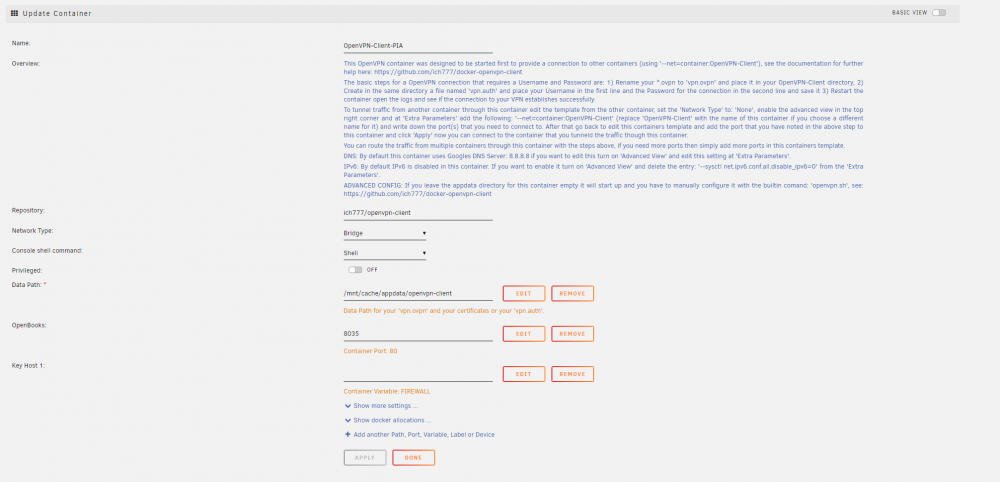The width and height of the screenshot is (1000, 482).
Task: Click the empty Key Host 1 field
Action: [x=418, y=374]
